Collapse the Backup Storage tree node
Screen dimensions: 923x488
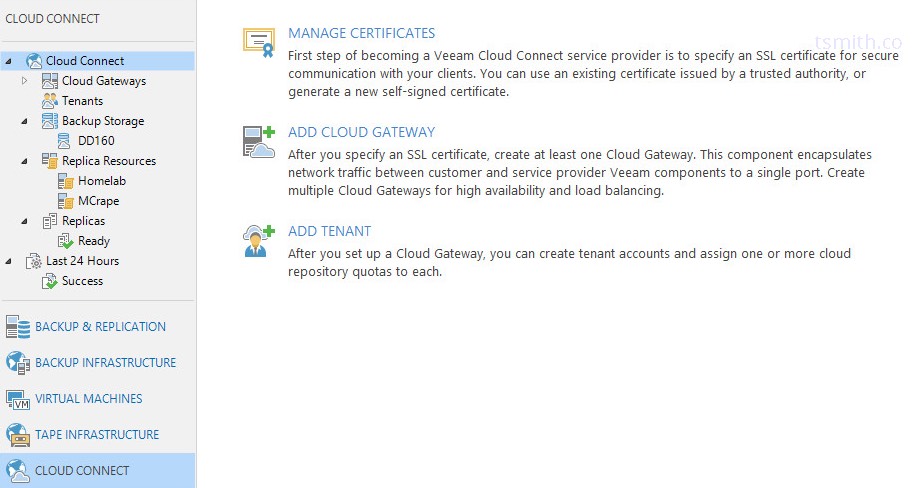[x=25, y=121]
